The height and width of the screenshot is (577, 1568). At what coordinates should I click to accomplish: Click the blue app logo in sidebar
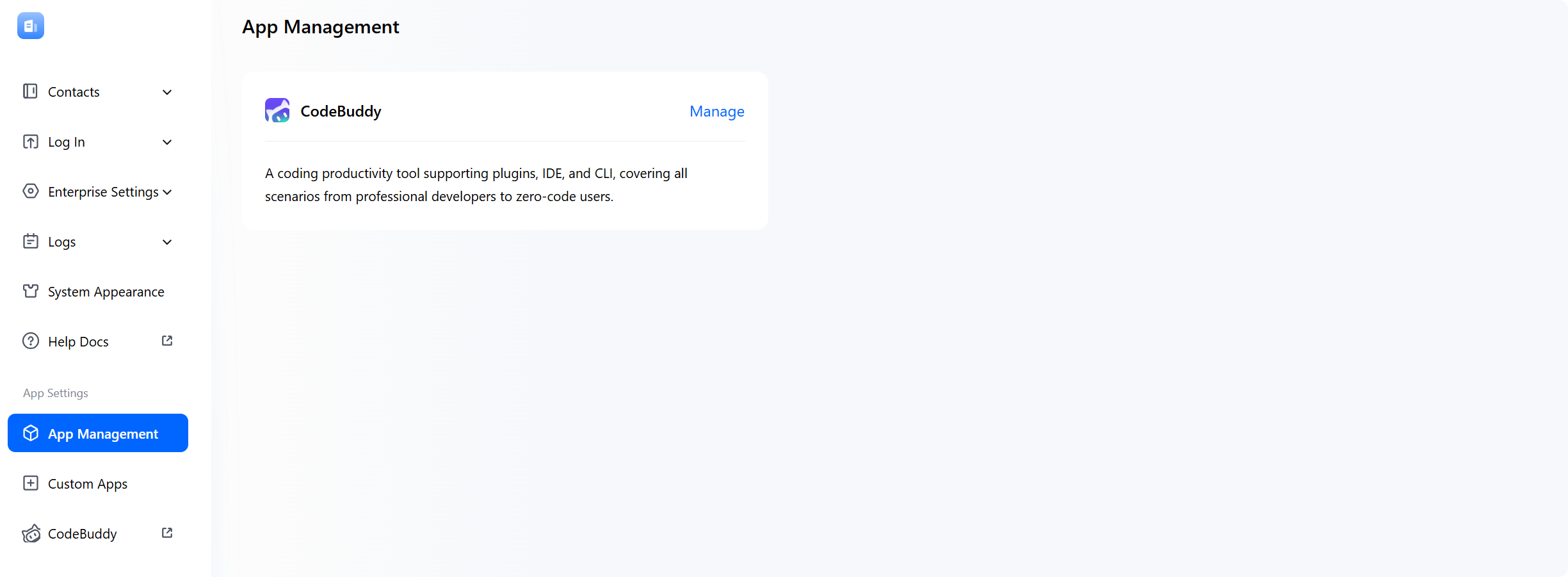31,26
